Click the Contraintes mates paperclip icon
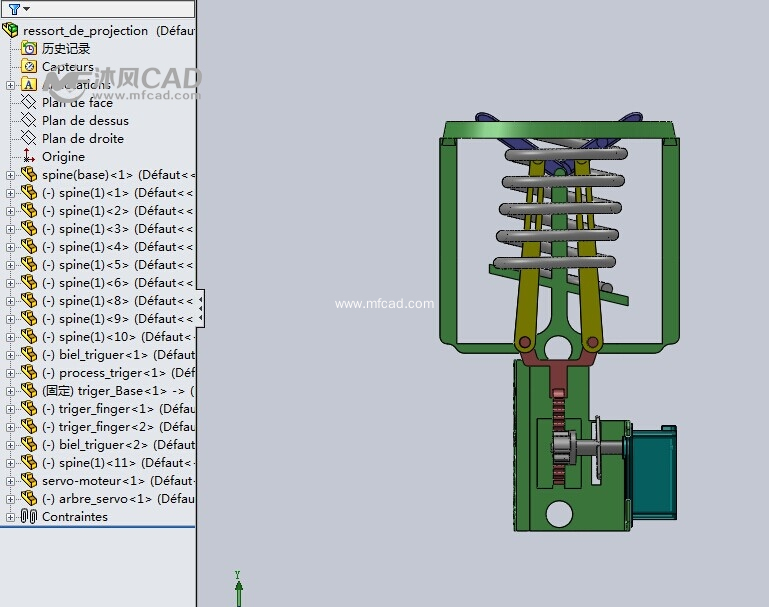769x607 pixels. pos(29,517)
